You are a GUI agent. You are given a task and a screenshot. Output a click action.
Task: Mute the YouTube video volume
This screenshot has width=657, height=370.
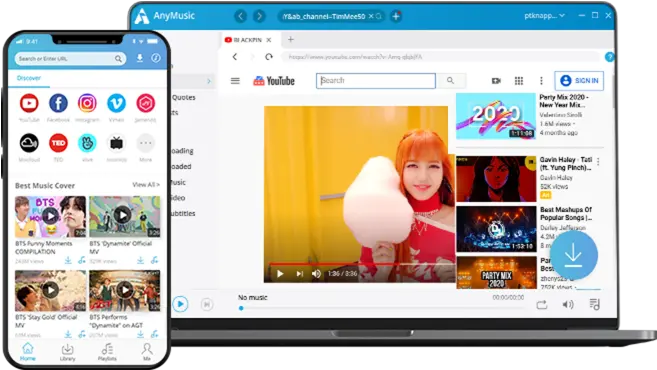pos(316,274)
